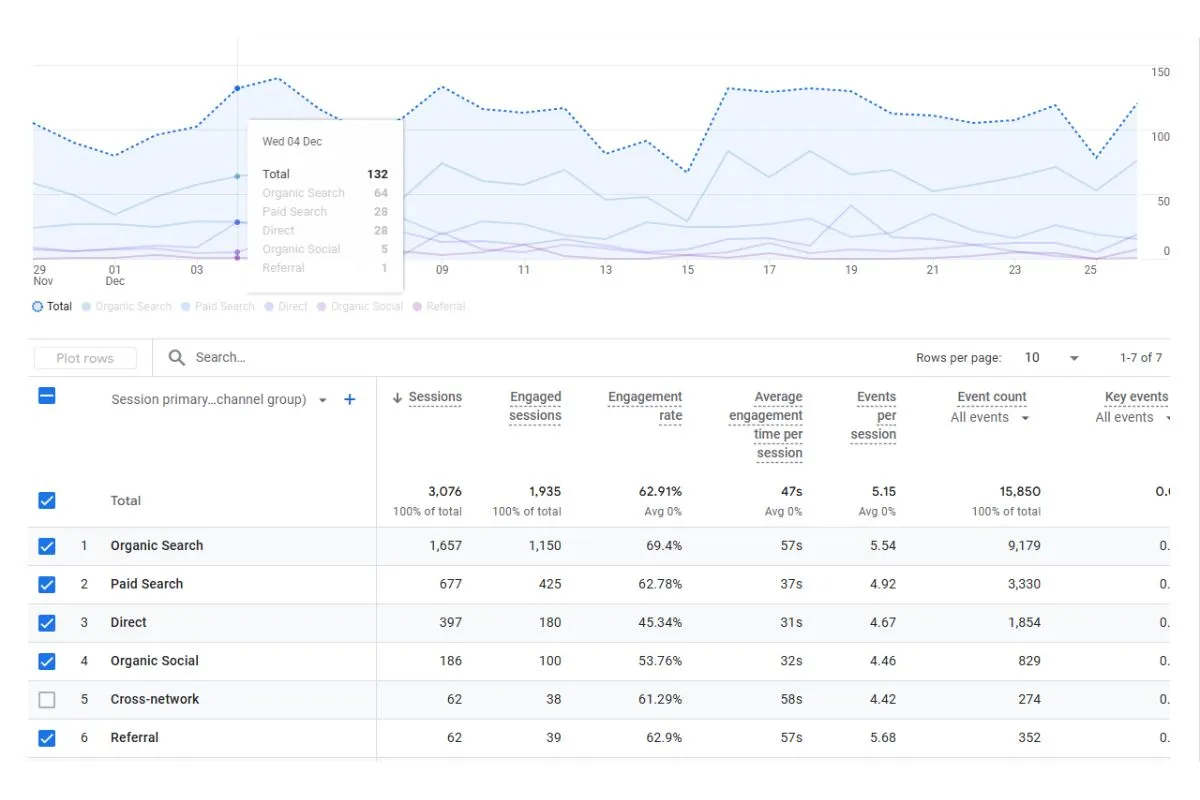
Task: Open Event count All events dropdown
Action: click(990, 418)
